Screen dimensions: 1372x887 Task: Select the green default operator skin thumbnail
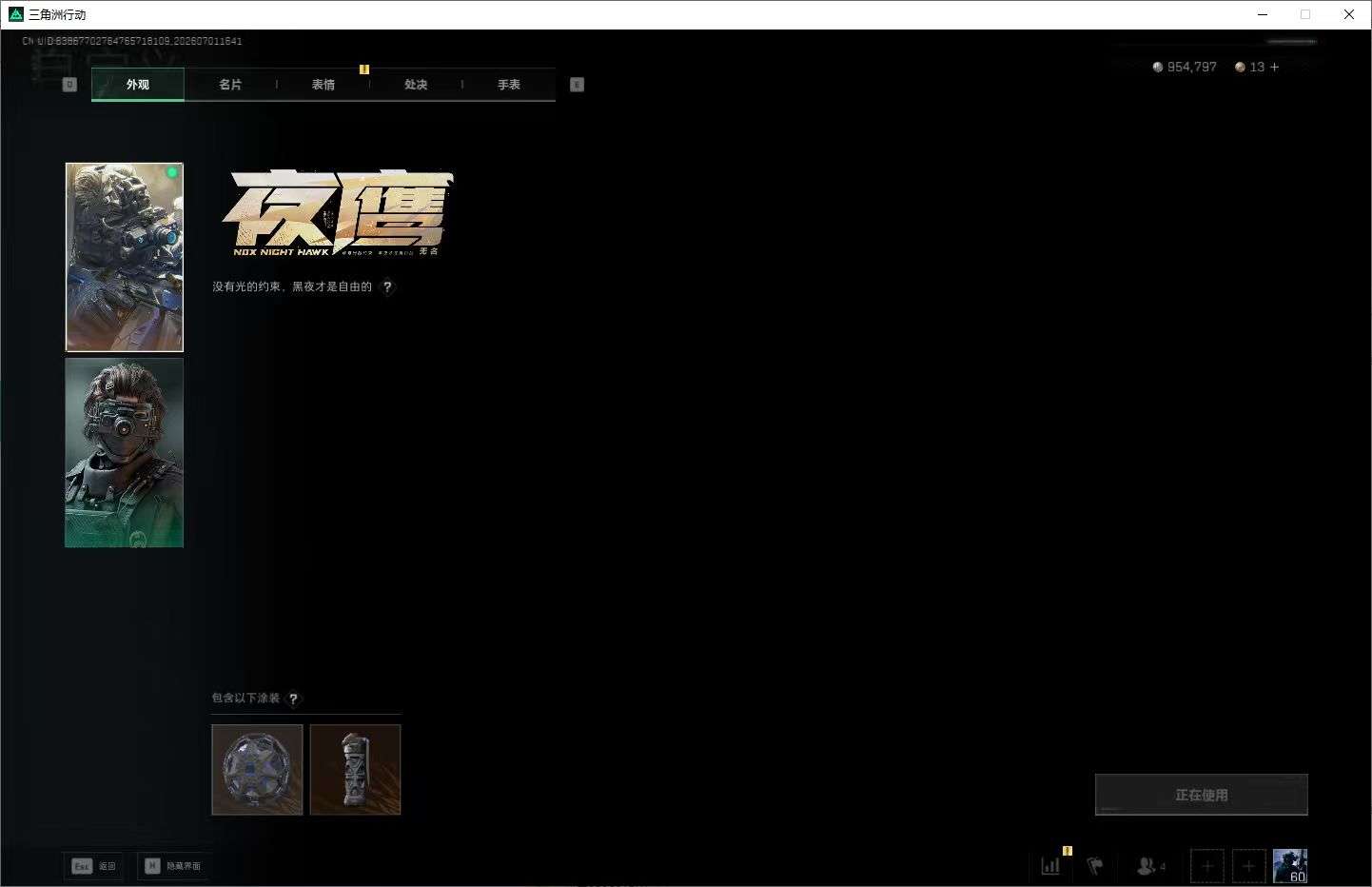[x=124, y=453]
